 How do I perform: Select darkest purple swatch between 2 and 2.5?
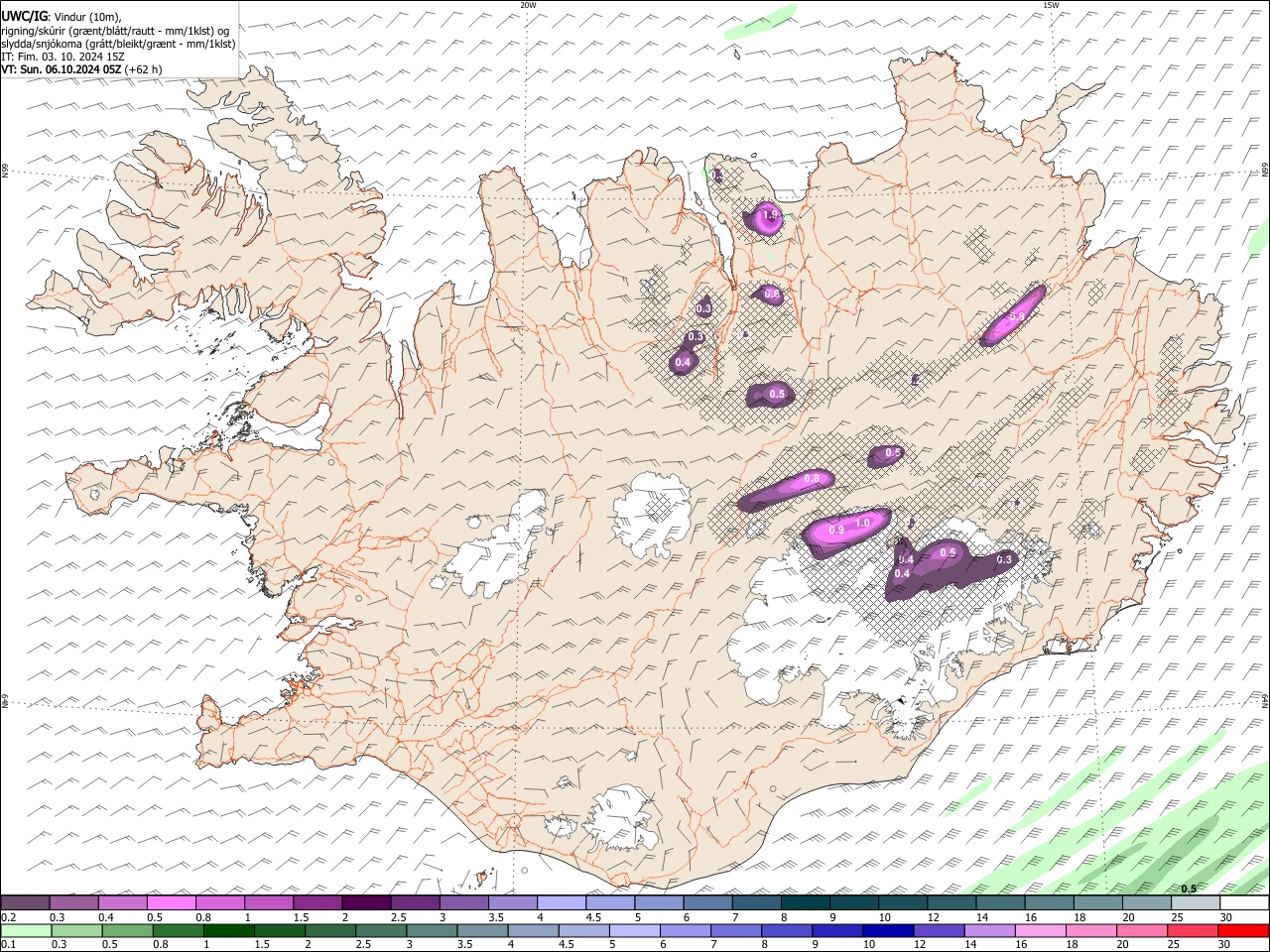click(x=366, y=903)
